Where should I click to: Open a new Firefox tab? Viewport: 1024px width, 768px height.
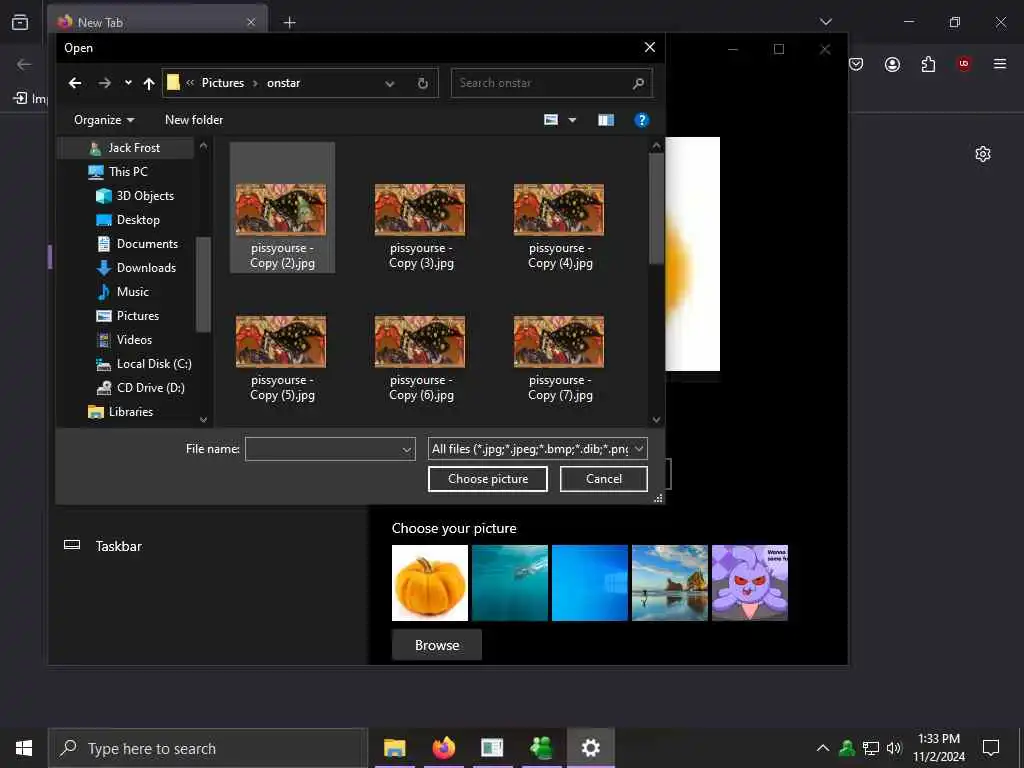pos(289,23)
